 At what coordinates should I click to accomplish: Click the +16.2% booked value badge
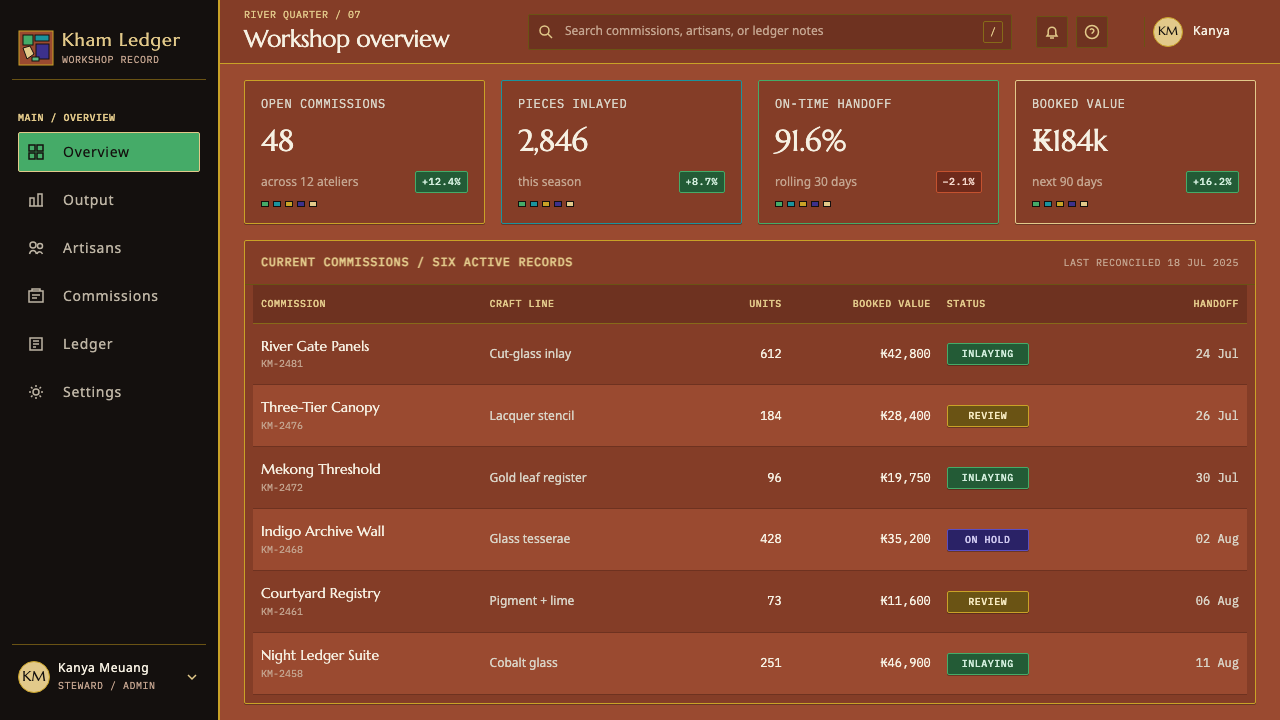1213,182
